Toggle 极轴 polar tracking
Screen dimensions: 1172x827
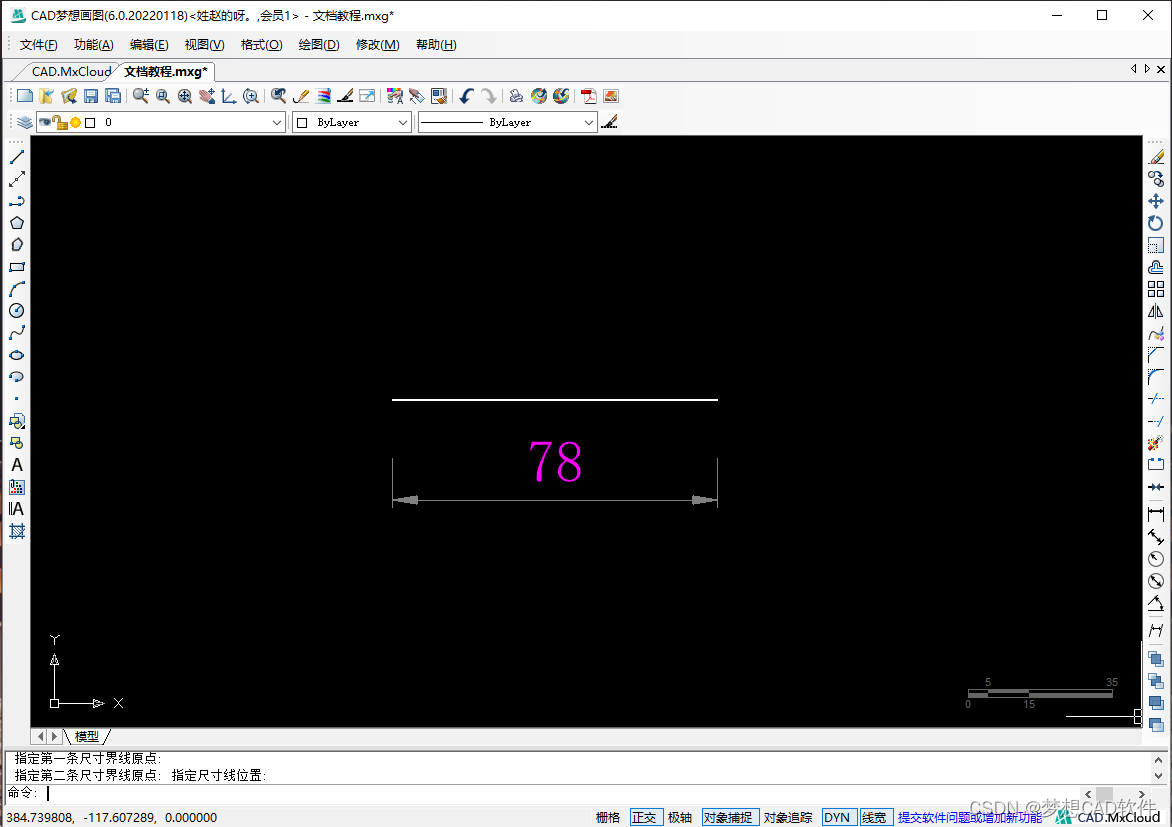[679, 817]
